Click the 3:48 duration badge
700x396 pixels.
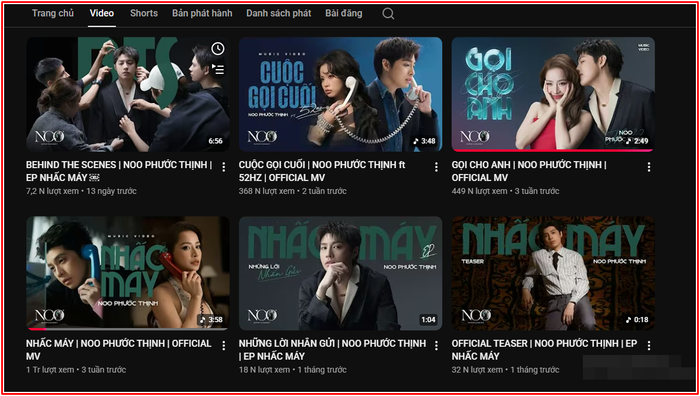click(424, 141)
